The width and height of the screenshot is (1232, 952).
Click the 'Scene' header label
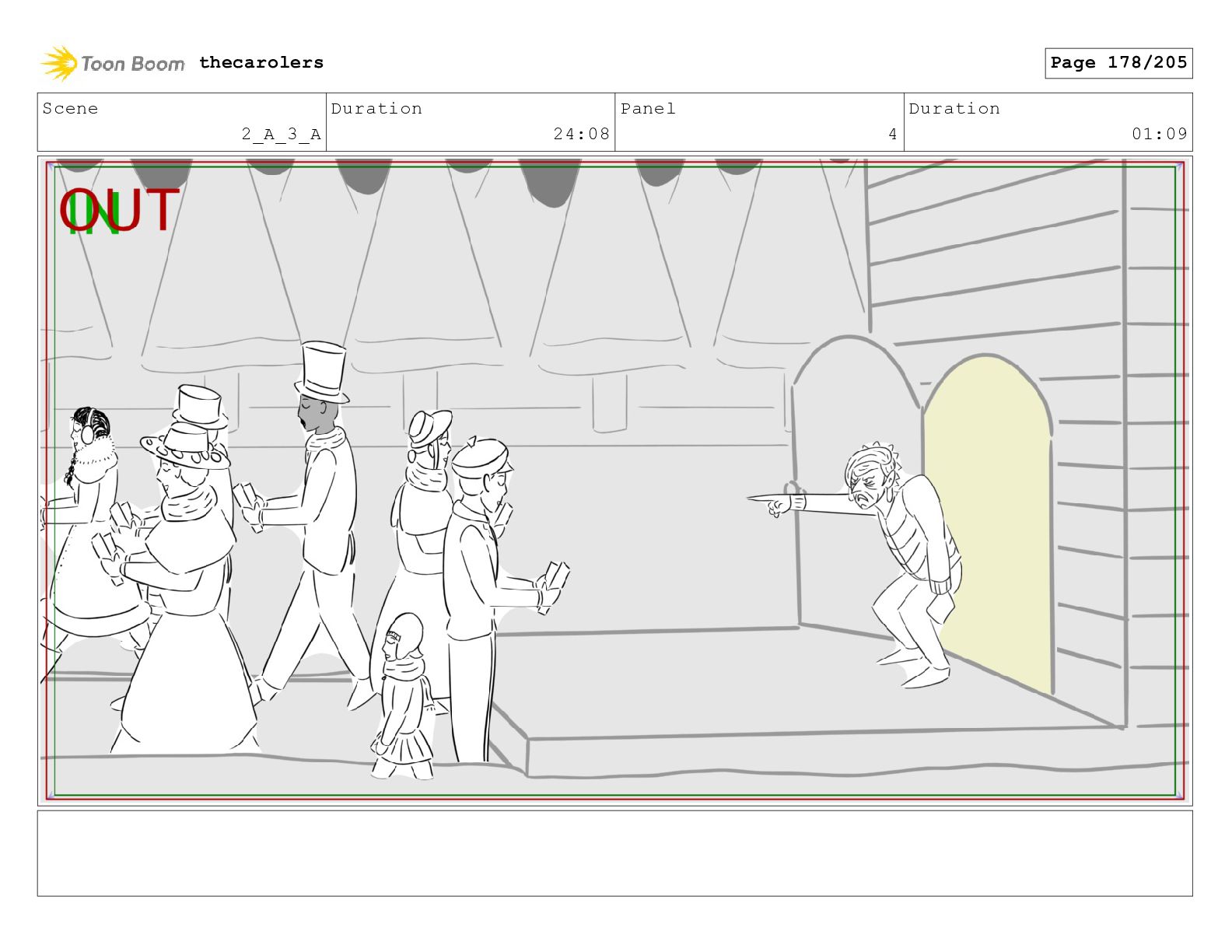(x=71, y=108)
